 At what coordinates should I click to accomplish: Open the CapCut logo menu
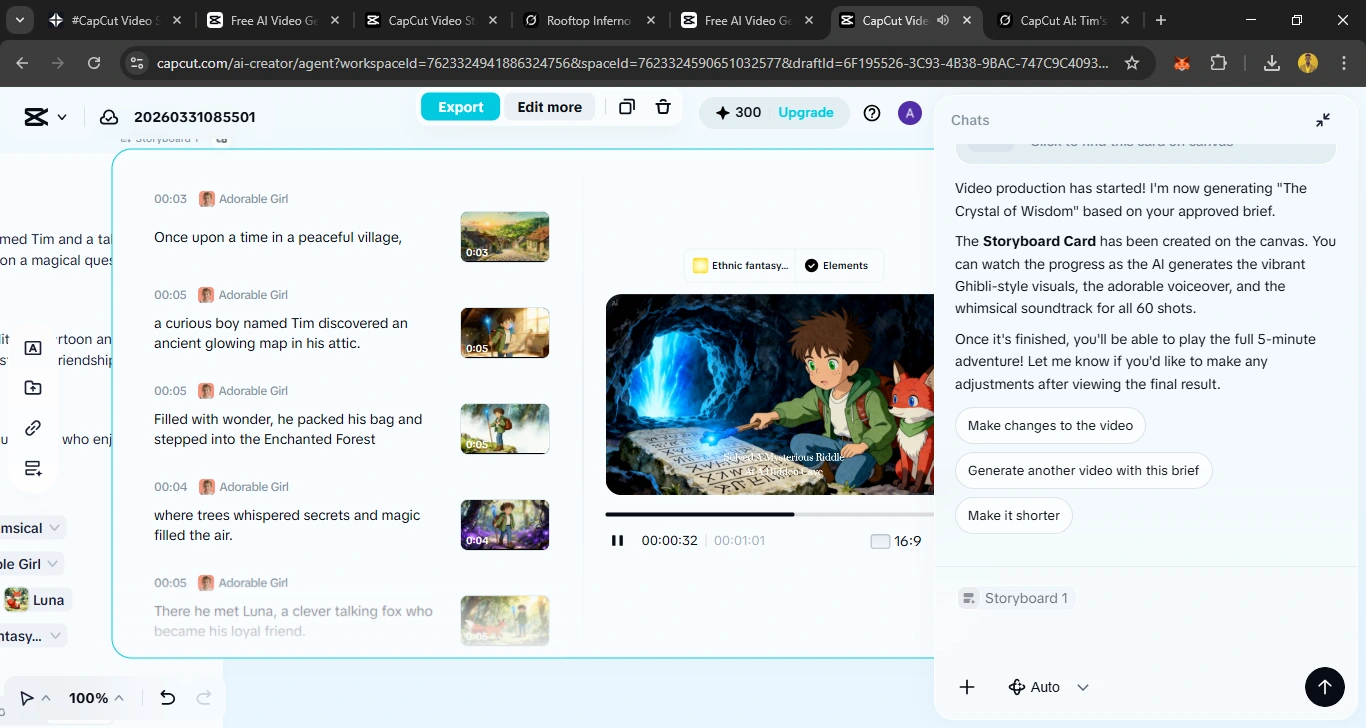(45, 117)
